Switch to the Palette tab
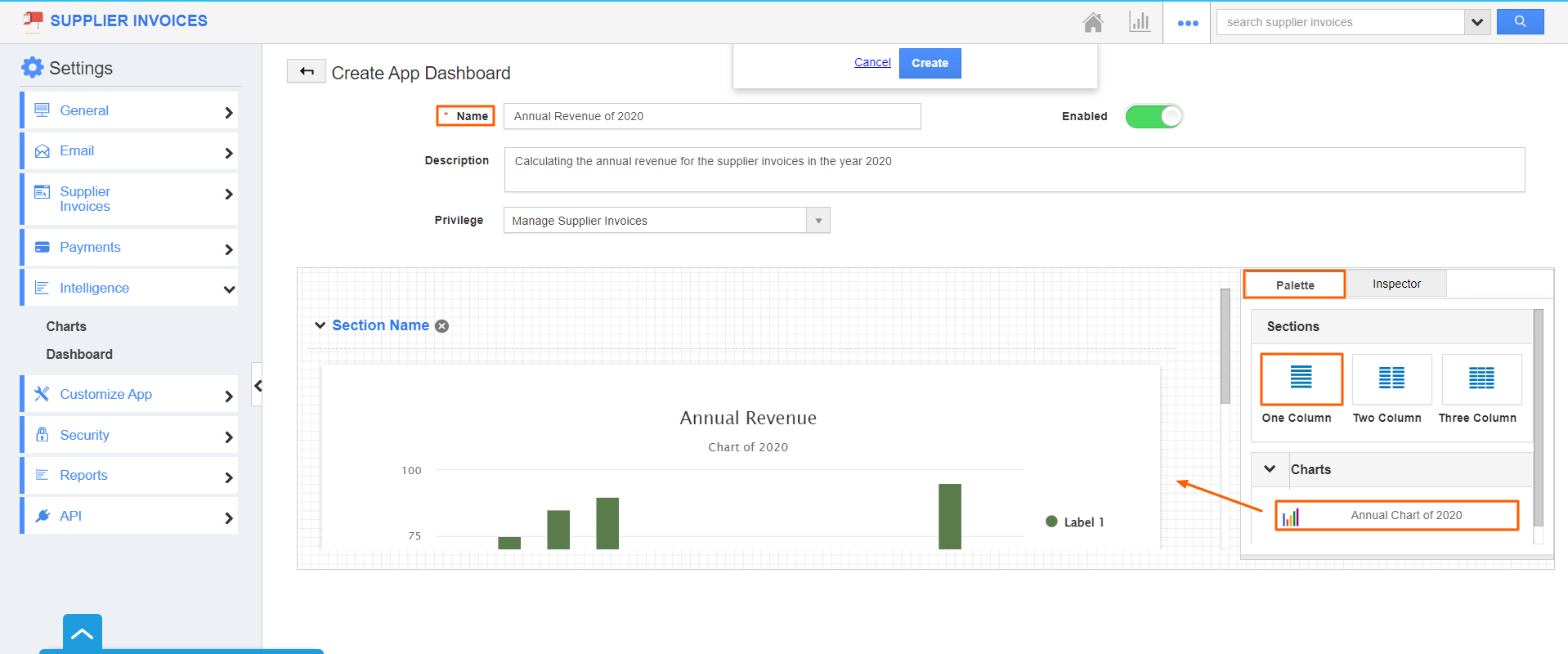 coord(1295,284)
